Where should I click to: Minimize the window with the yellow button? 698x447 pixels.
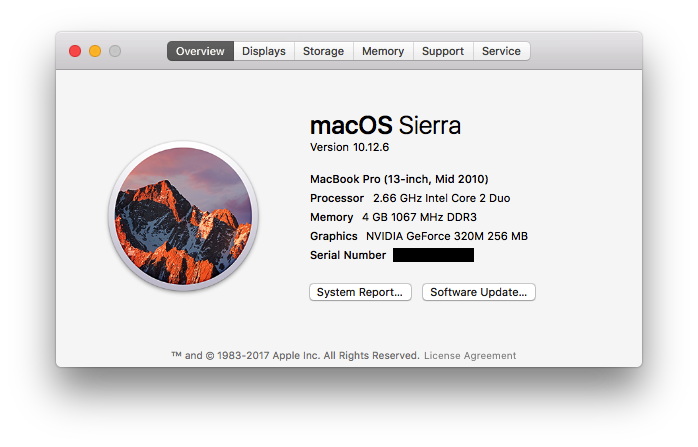coord(95,51)
